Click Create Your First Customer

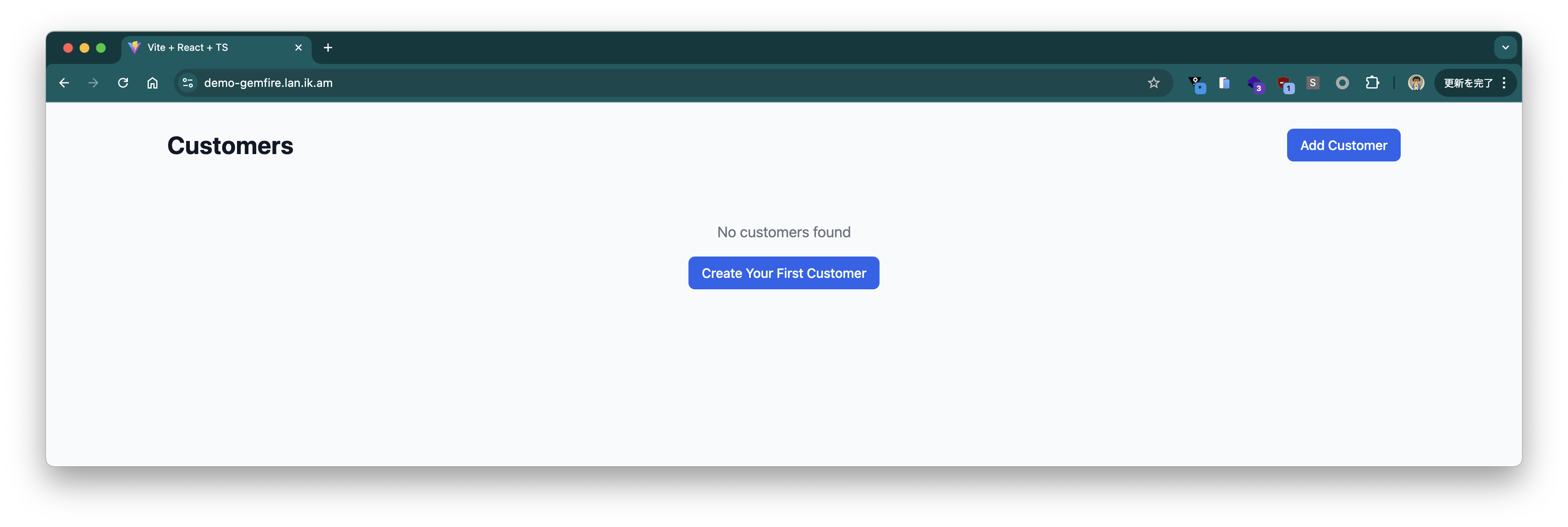pos(784,273)
